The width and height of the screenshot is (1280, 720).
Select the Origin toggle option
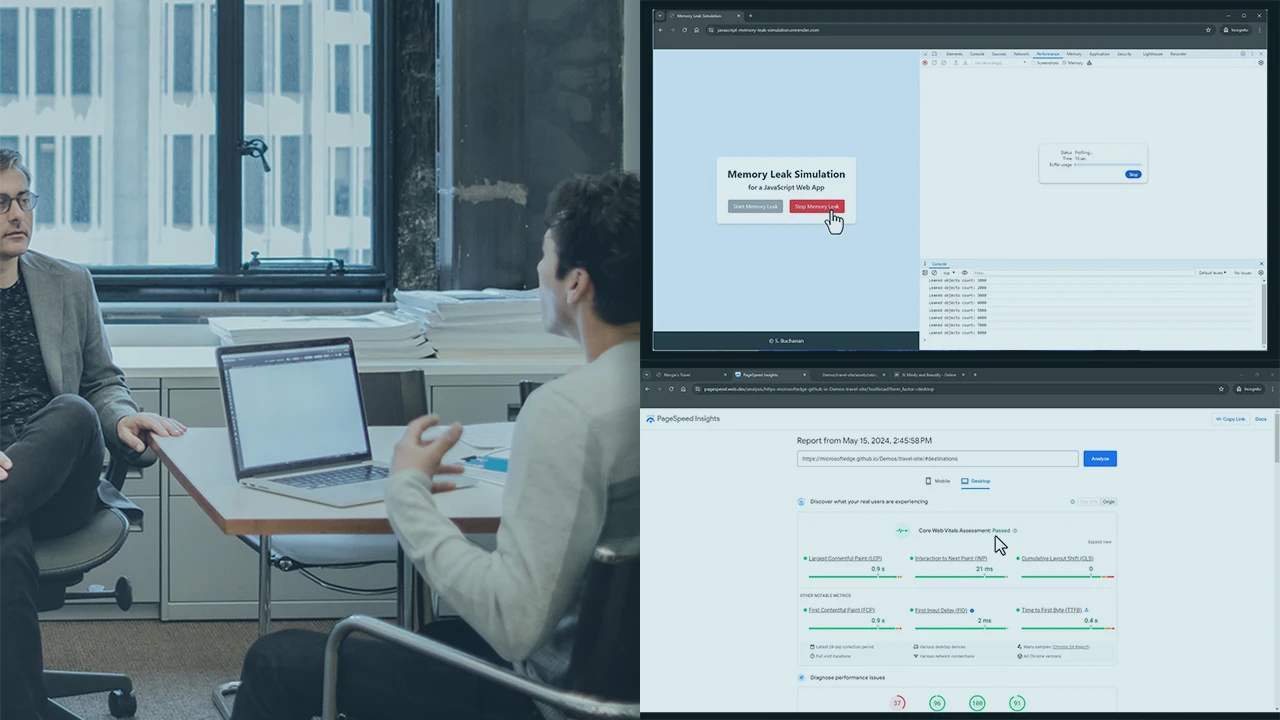click(x=1109, y=502)
